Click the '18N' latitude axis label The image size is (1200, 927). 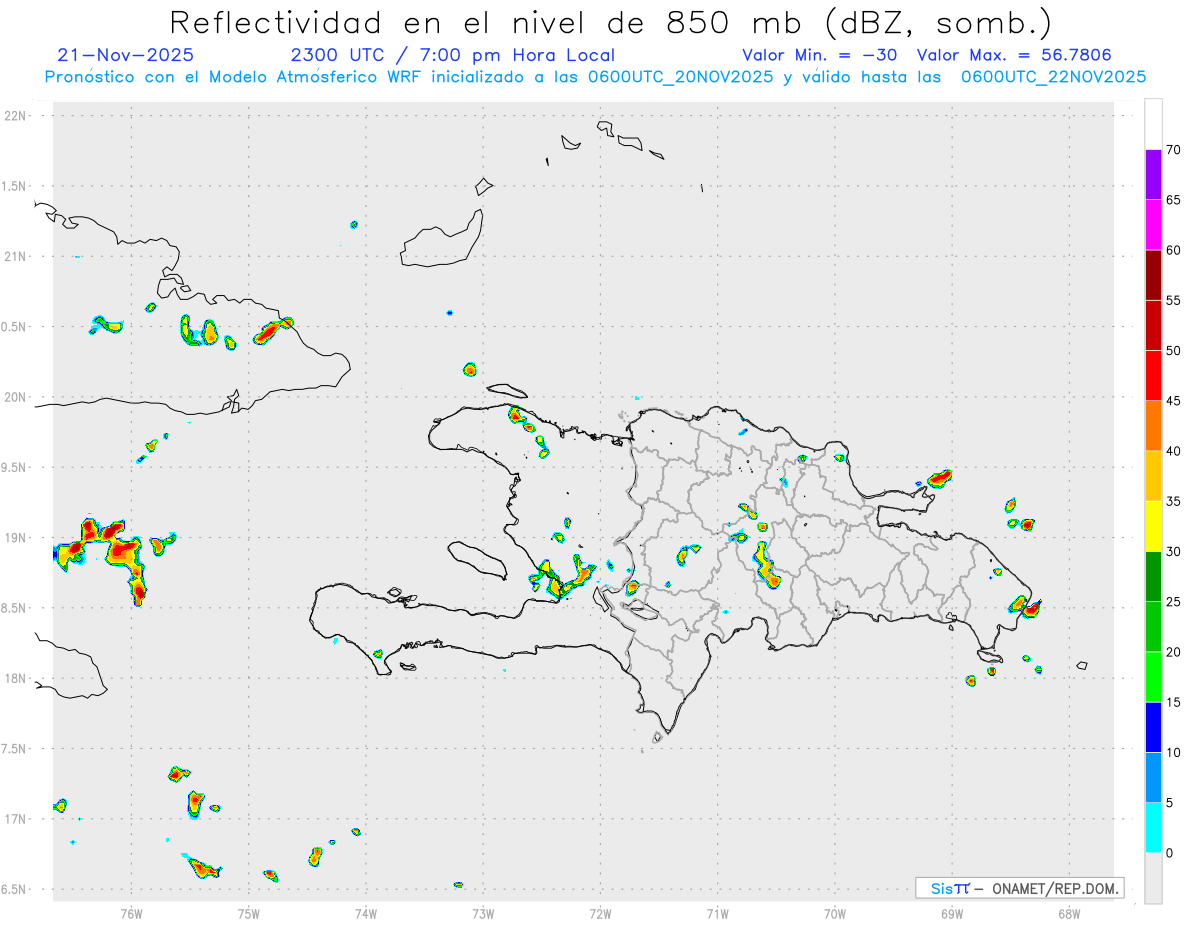click(17, 679)
